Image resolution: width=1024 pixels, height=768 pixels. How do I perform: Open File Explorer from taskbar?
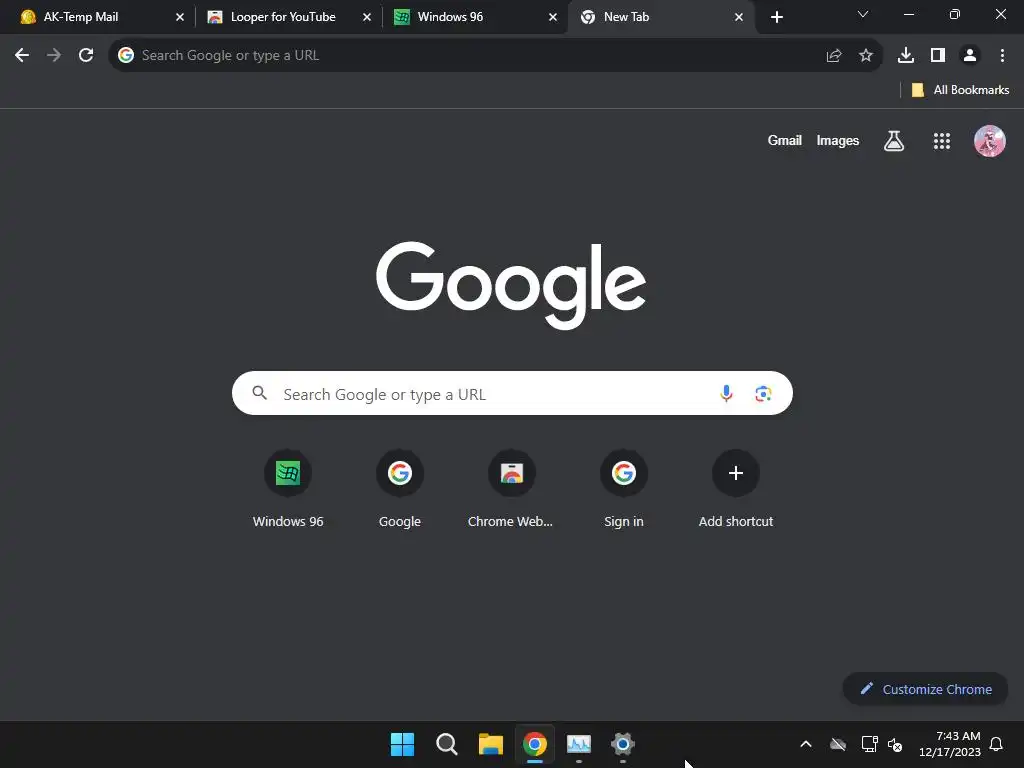(x=490, y=744)
